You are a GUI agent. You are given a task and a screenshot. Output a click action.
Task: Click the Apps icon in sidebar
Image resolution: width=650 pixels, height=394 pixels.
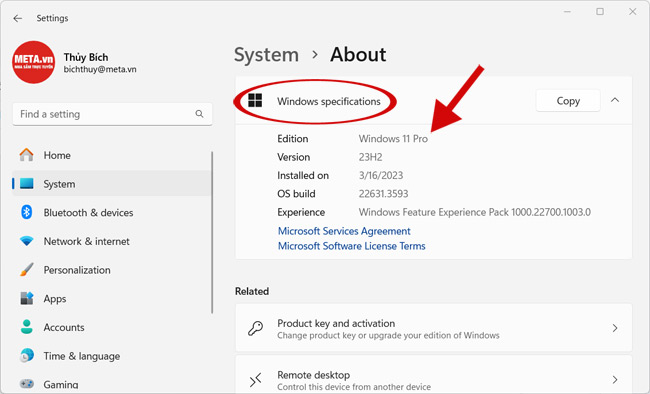[27, 298]
